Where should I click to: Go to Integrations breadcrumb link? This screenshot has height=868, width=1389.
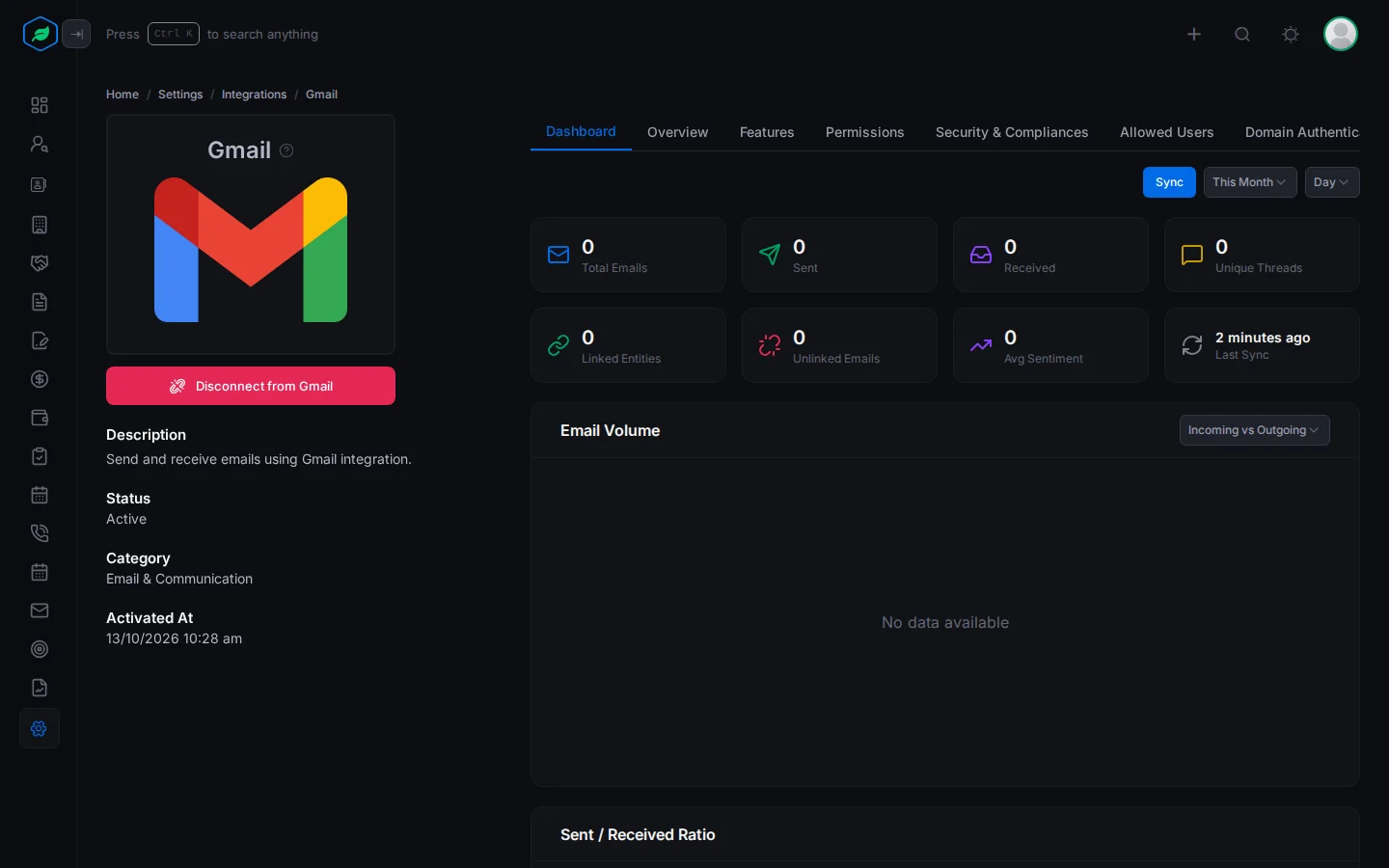coord(254,95)
